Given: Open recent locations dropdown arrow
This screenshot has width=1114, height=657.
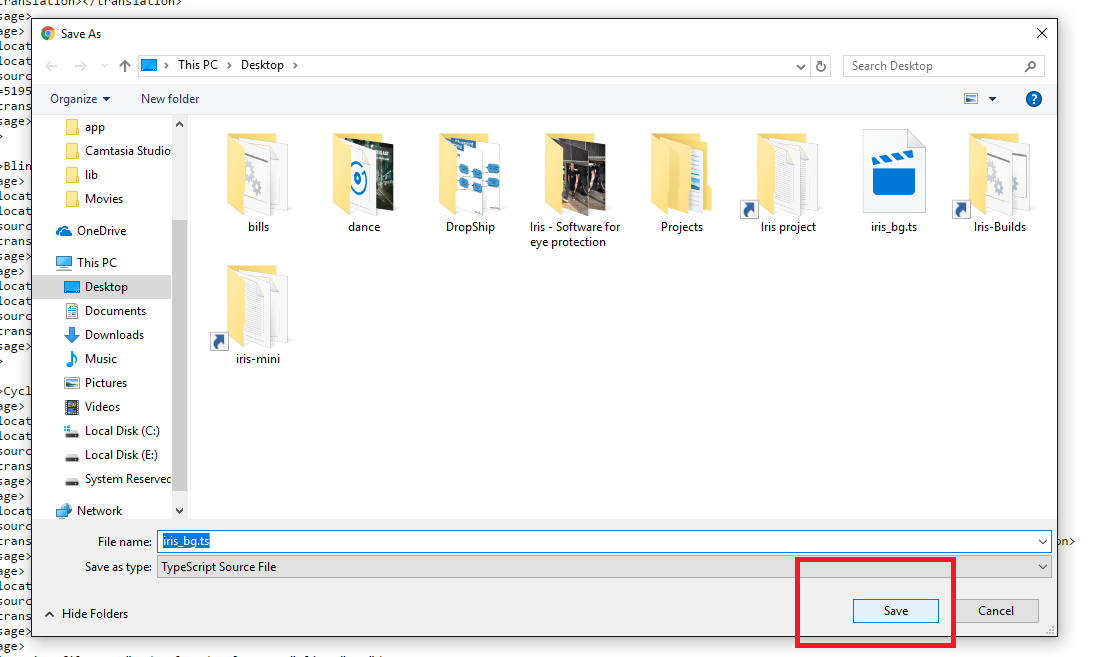Looking at the screenshot, I should click(104, 66).
